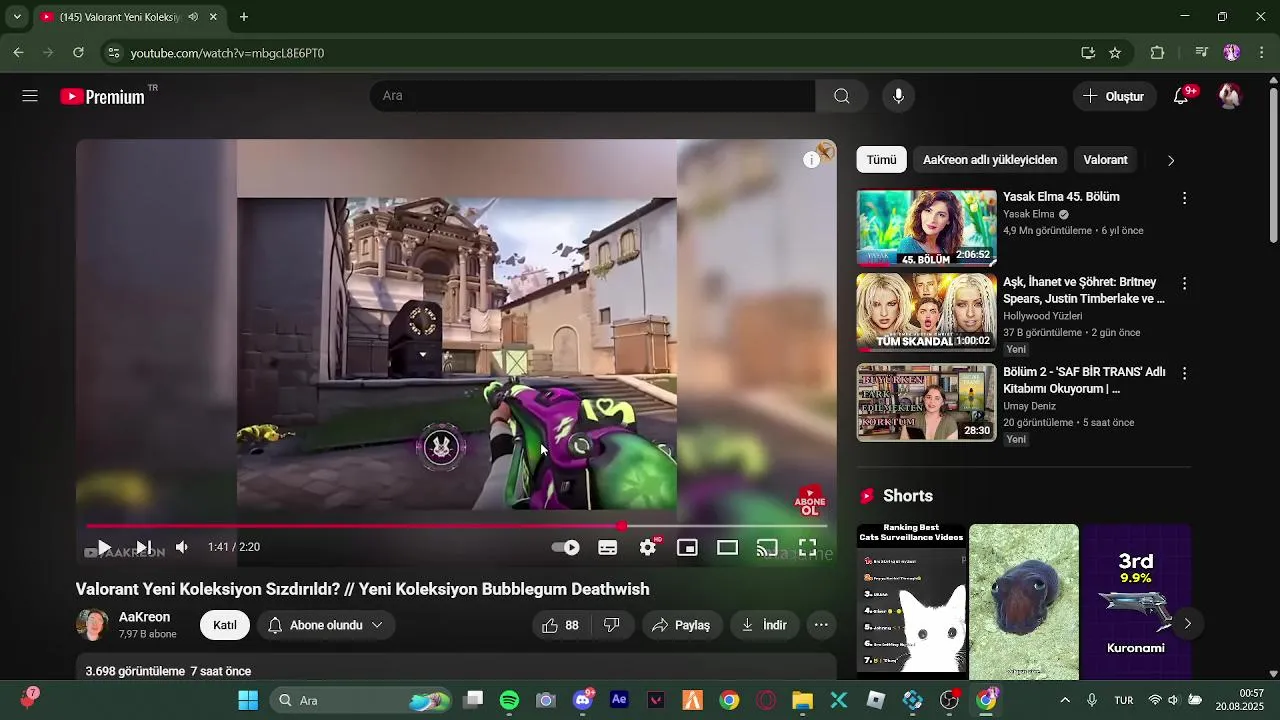Open the cats surveillance Short
Screen dimensions: 1280x720
click(912, 602)
